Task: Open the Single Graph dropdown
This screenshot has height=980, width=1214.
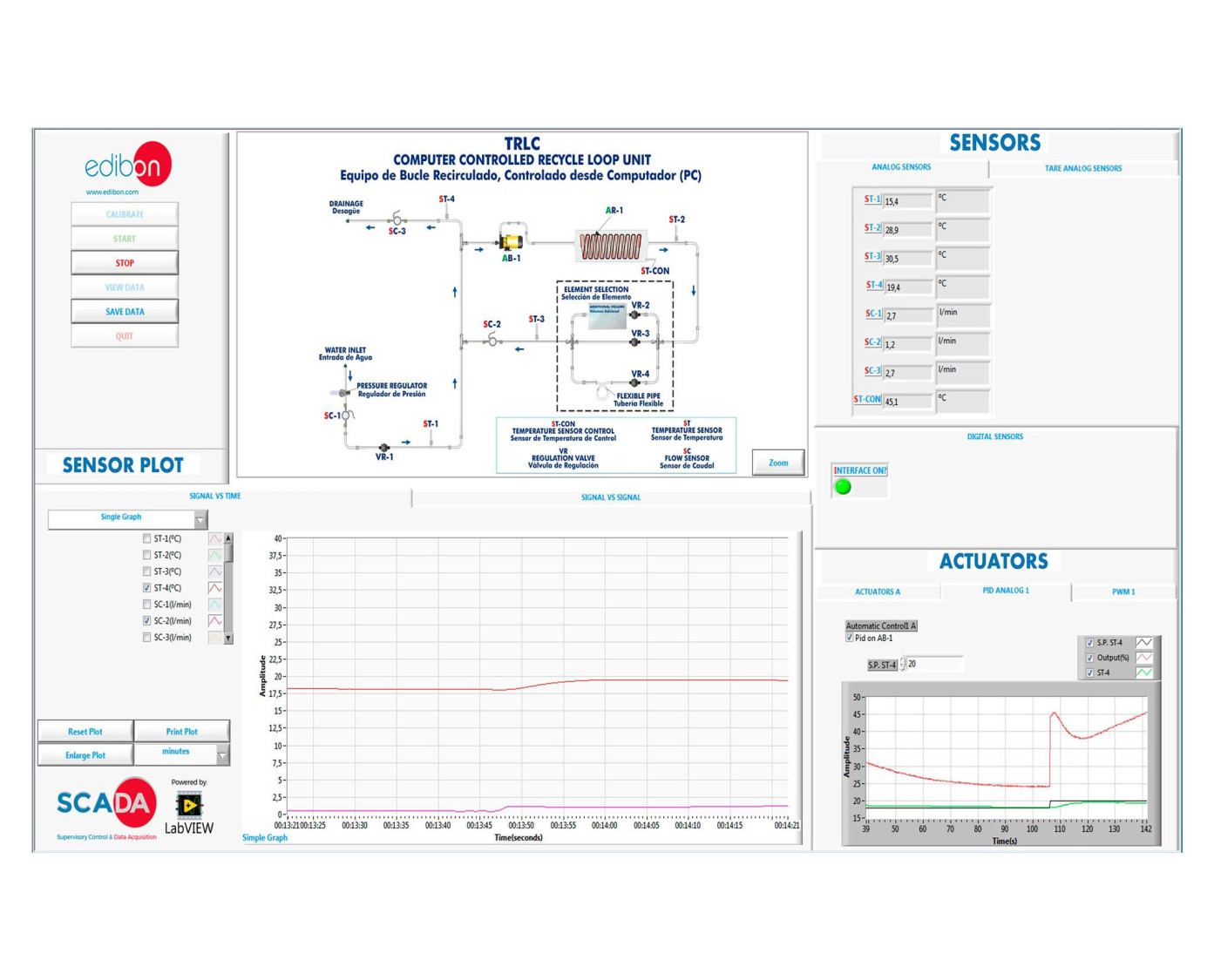Action: pos(200,520)
